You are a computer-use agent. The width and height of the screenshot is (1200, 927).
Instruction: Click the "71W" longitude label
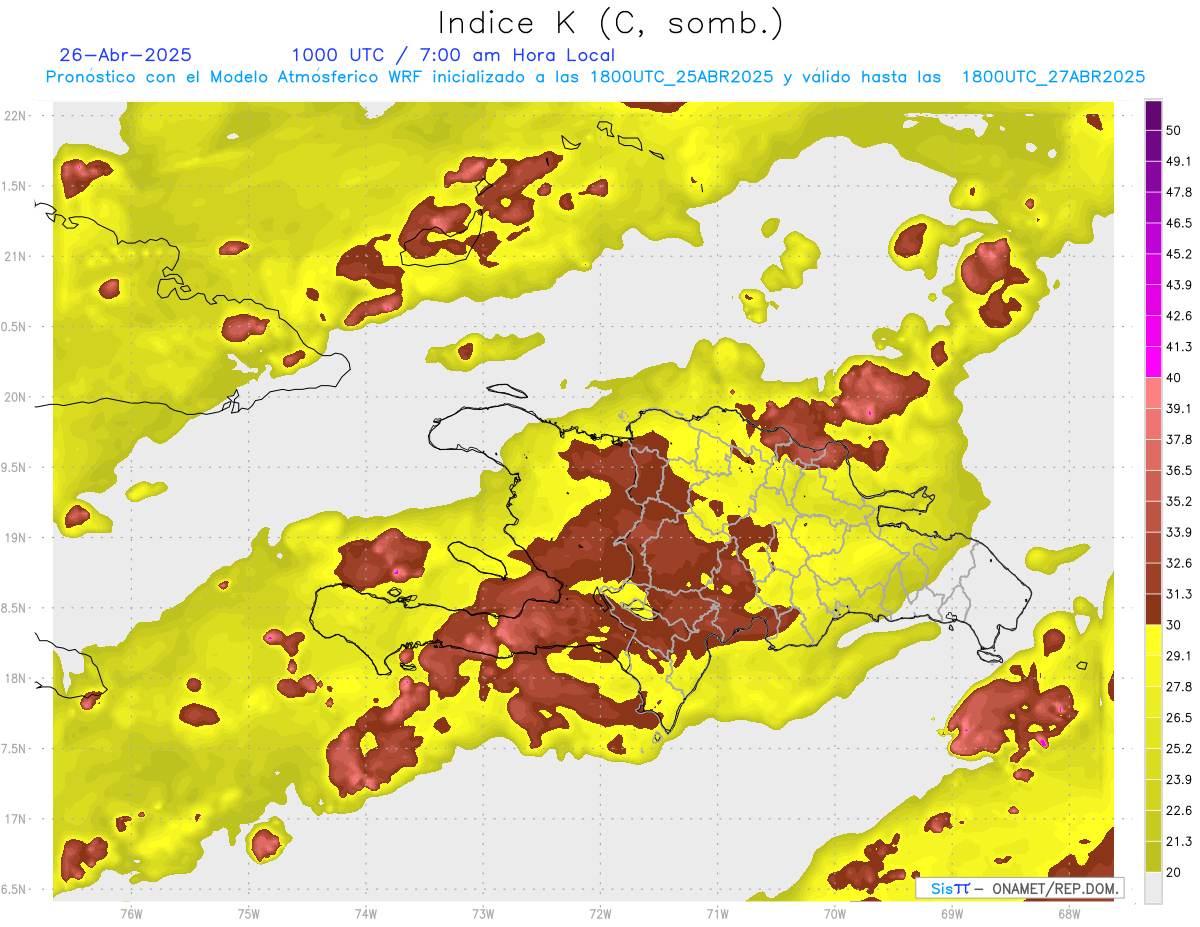717,913
